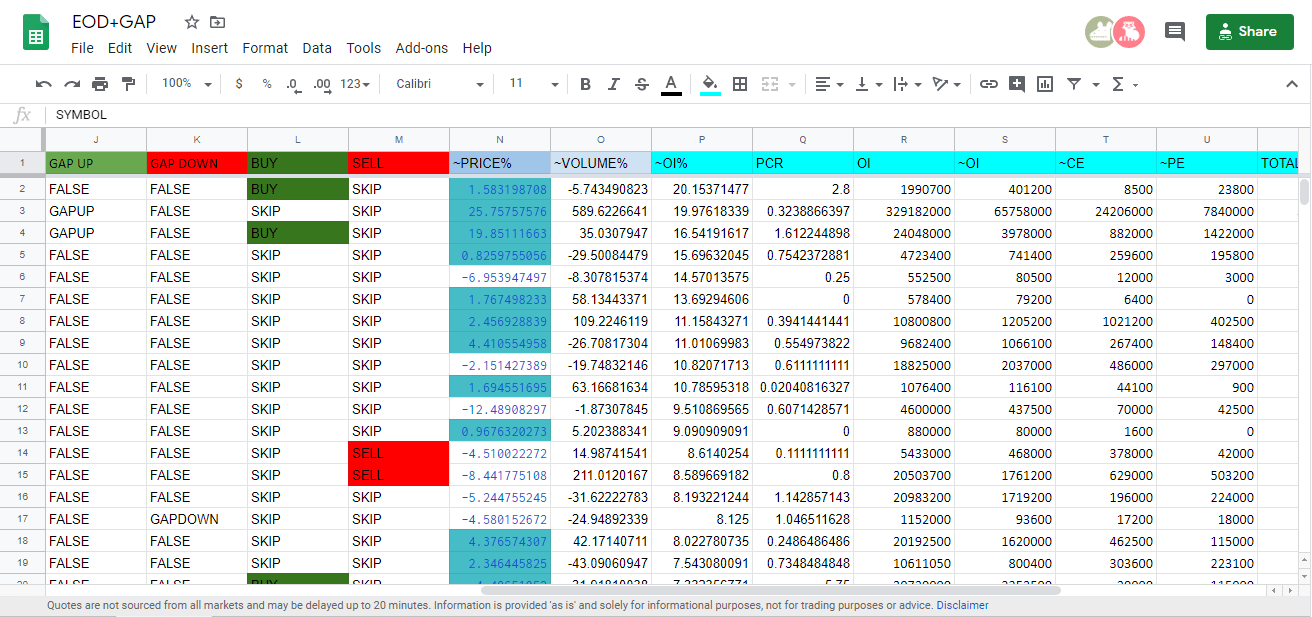1312x617 pixels.
Task: Move the document to a folder
Action: coord(217,22)
